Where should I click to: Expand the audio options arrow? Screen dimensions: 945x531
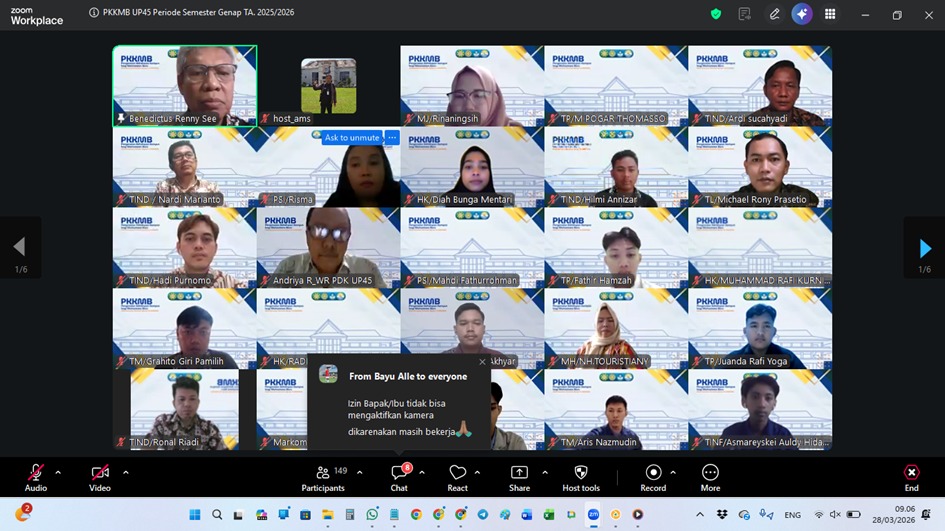pyautogui.click(x=58, y=472)
